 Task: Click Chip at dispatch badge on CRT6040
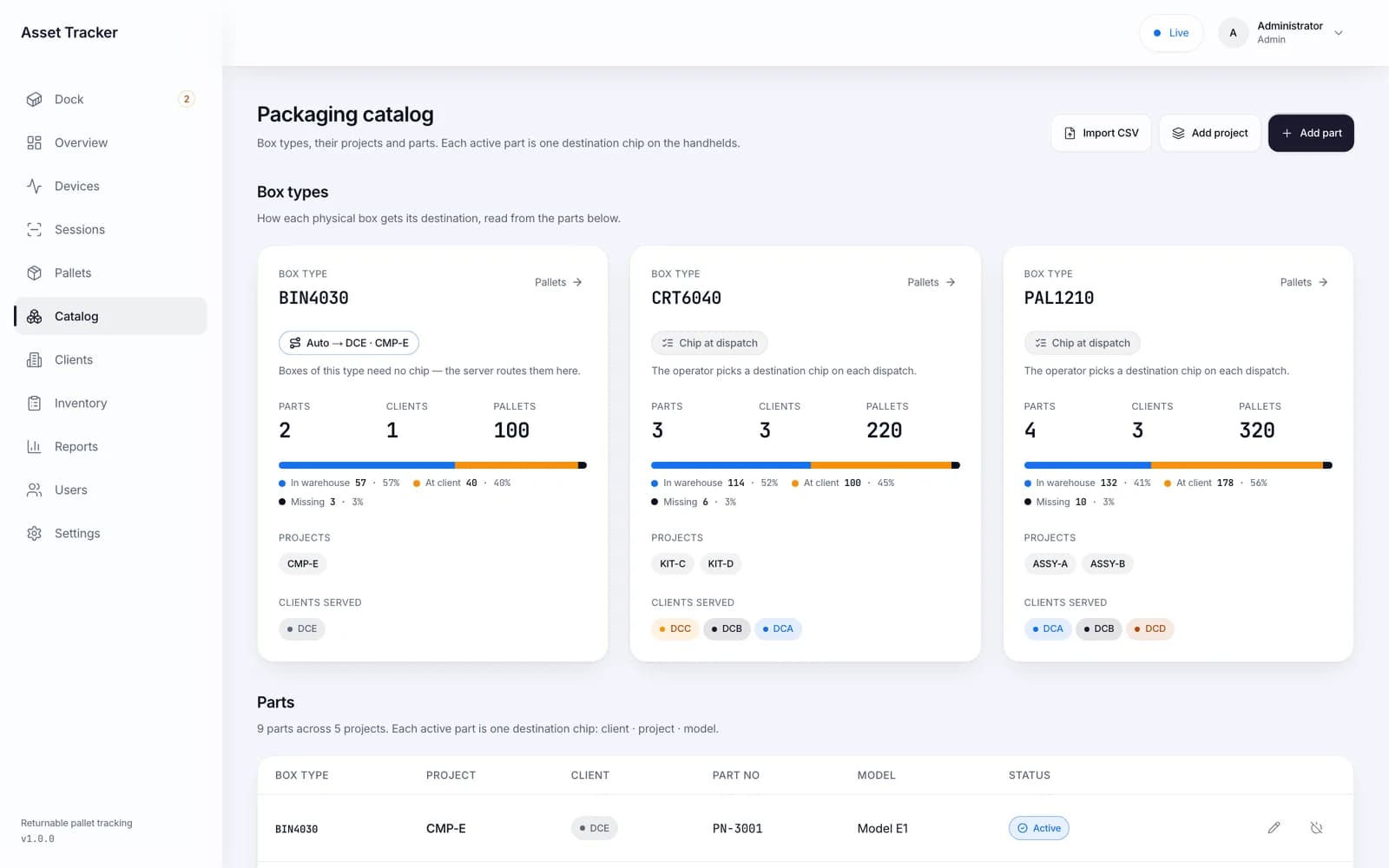click(709, 343)
